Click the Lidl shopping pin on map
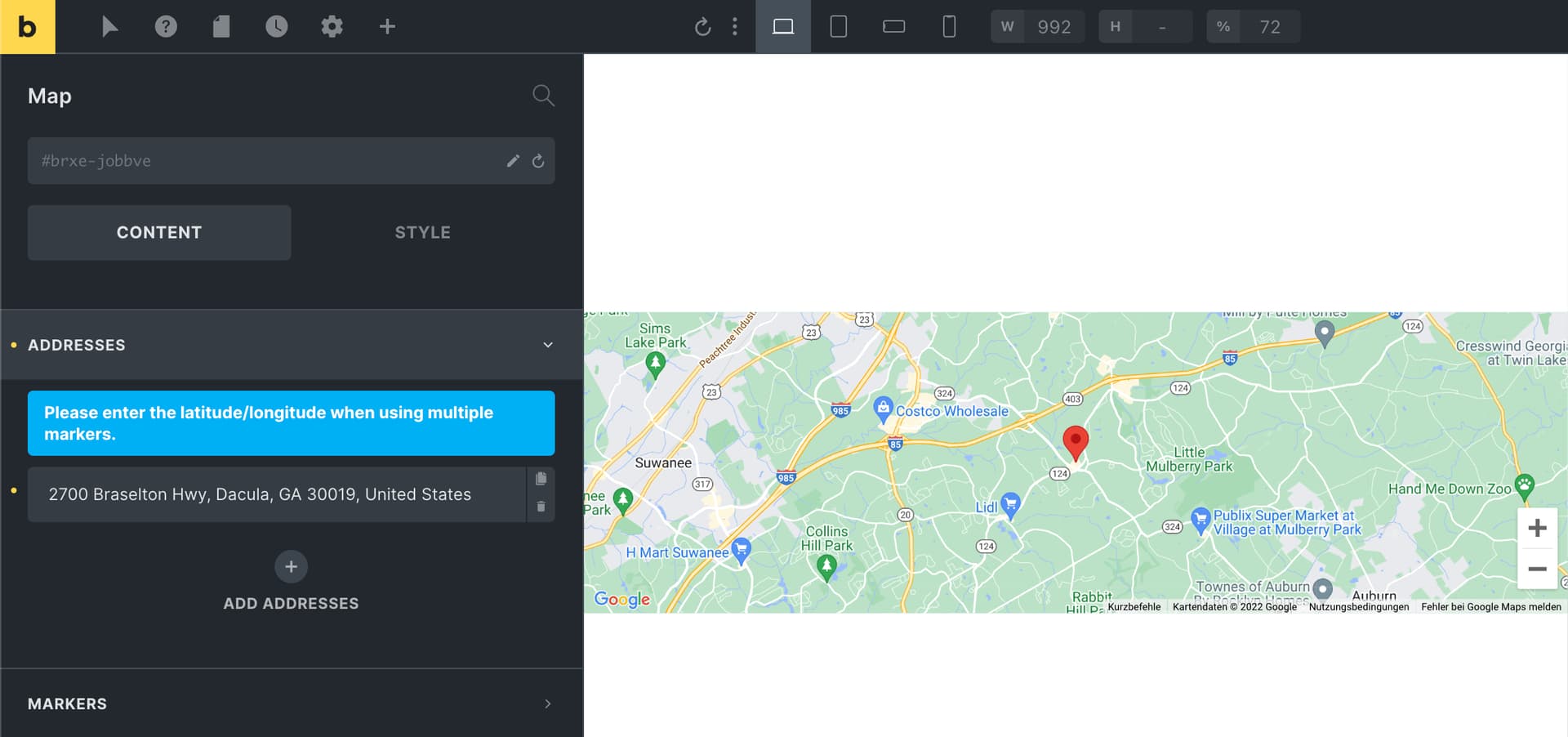1568x737 pixels. click(x=1010, y=505)
